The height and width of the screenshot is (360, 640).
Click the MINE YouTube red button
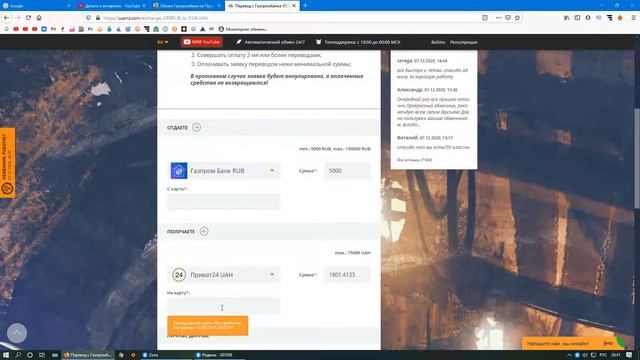click(202, 42)
